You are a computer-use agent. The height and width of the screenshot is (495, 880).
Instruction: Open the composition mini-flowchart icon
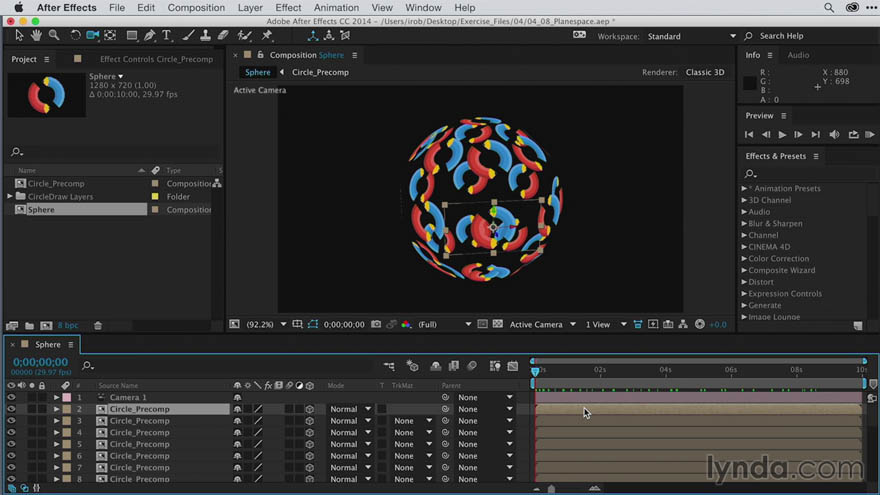tap(389, 366)
